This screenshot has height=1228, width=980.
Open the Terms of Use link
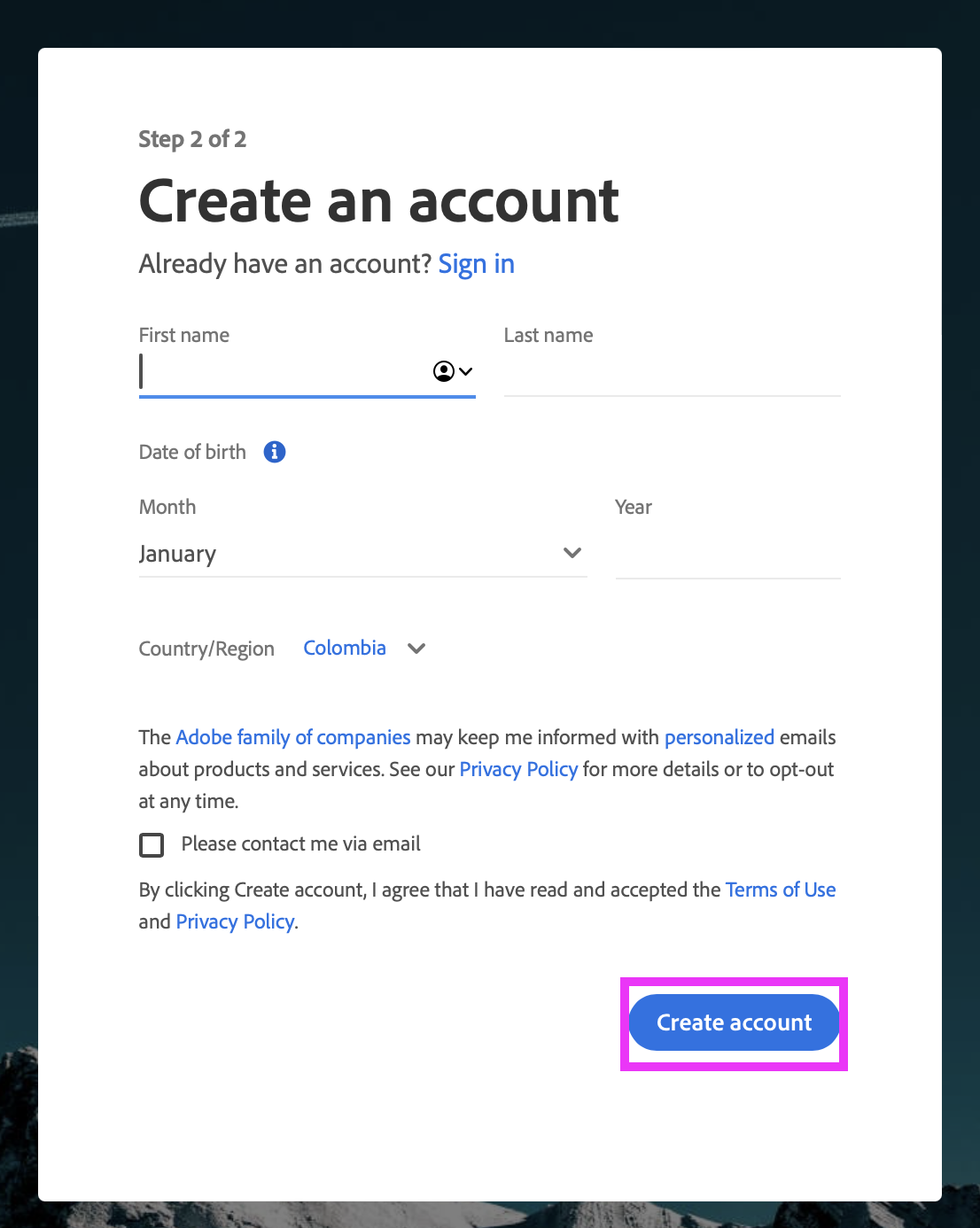click(x=781, y=890)
